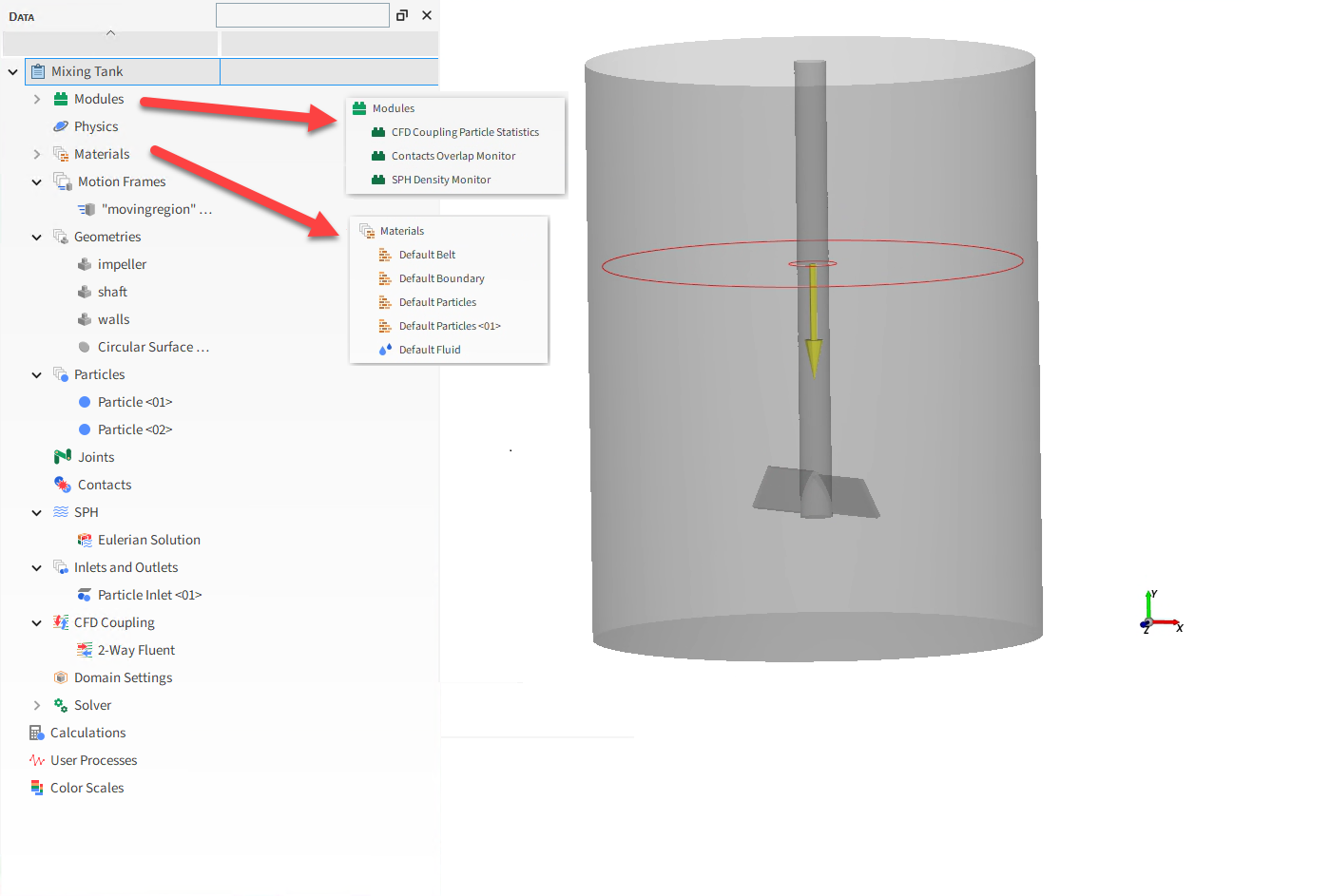This screenshot has height=896, width=1330.
Task: Click the Physics planet icon
Action: tap(61, 126)
